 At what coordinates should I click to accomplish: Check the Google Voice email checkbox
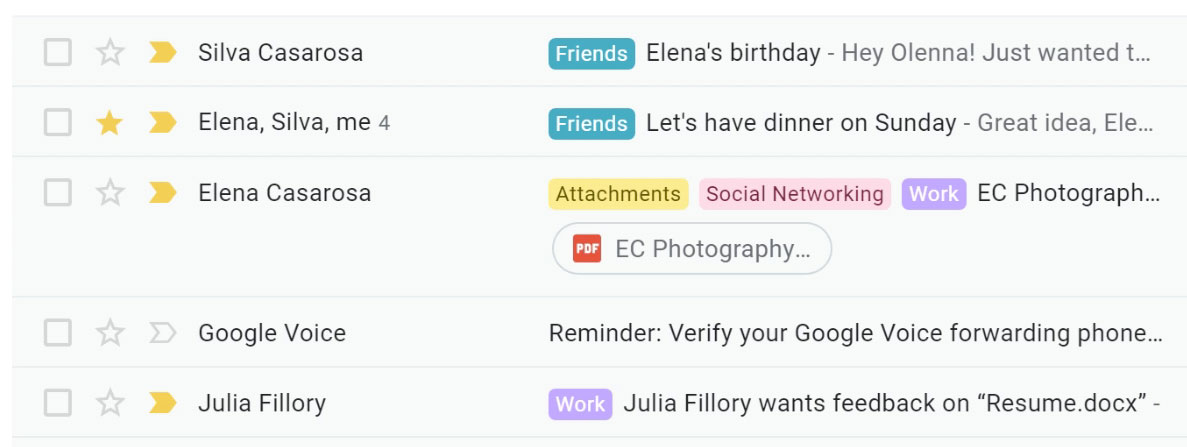pyautogui.click(x=58, y=333)
